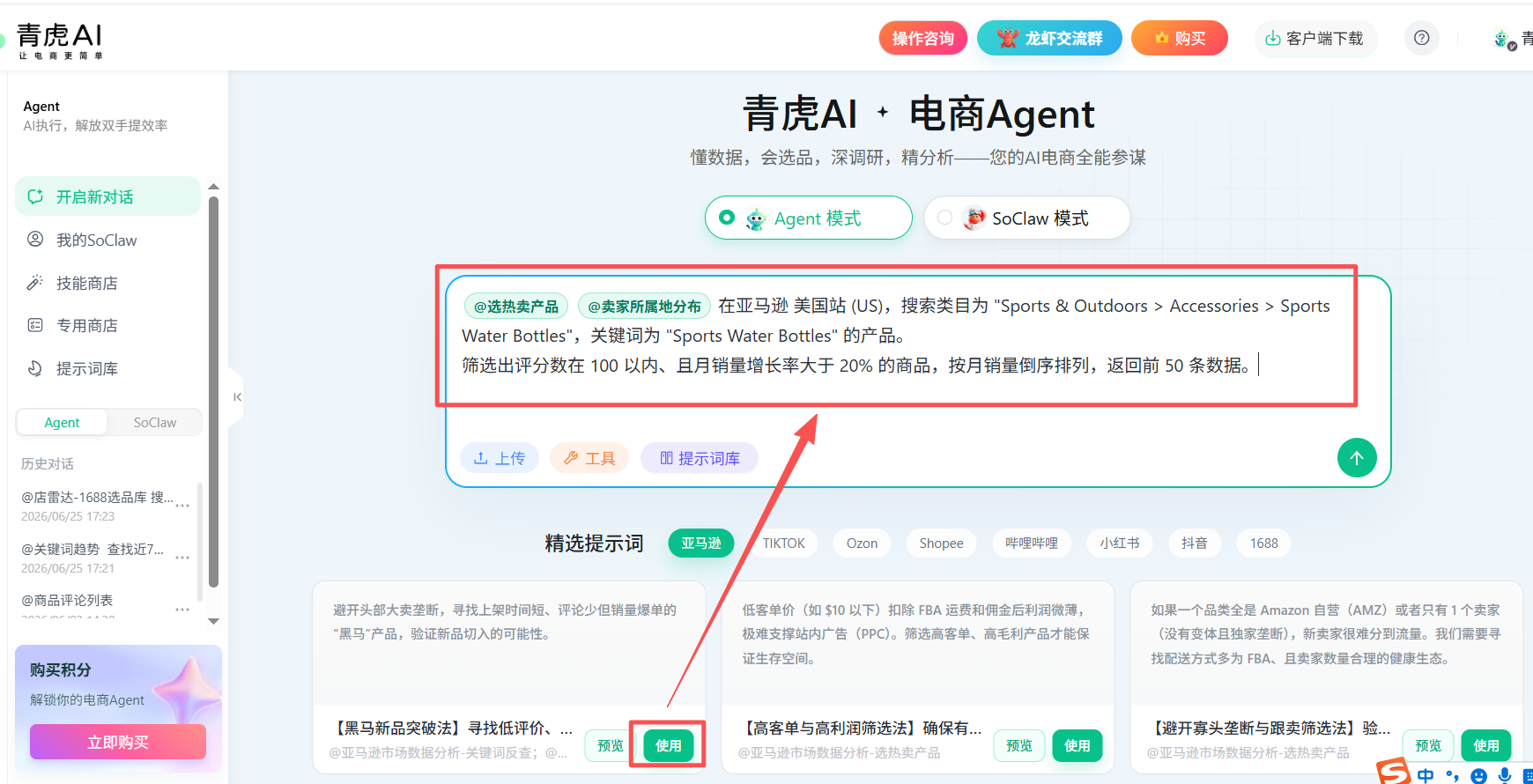Use the 避开寡头垄断与跟卖筛选法 prompt

click(x=1486, y=745)
